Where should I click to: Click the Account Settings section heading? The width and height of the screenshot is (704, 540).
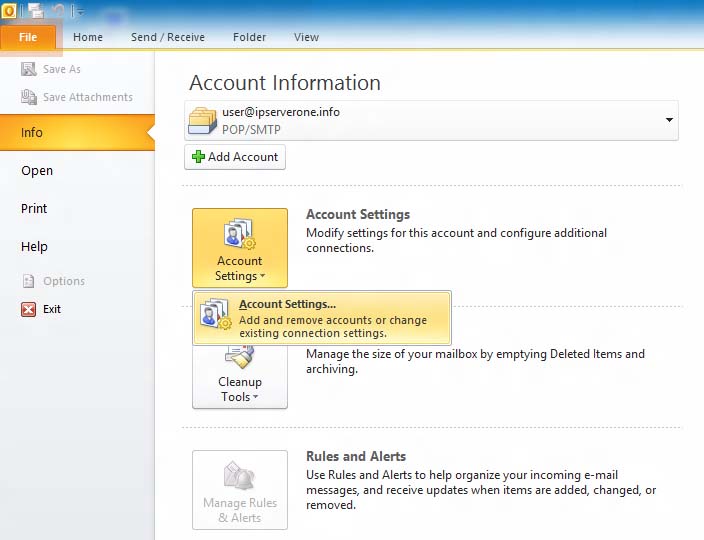(358, 215)
